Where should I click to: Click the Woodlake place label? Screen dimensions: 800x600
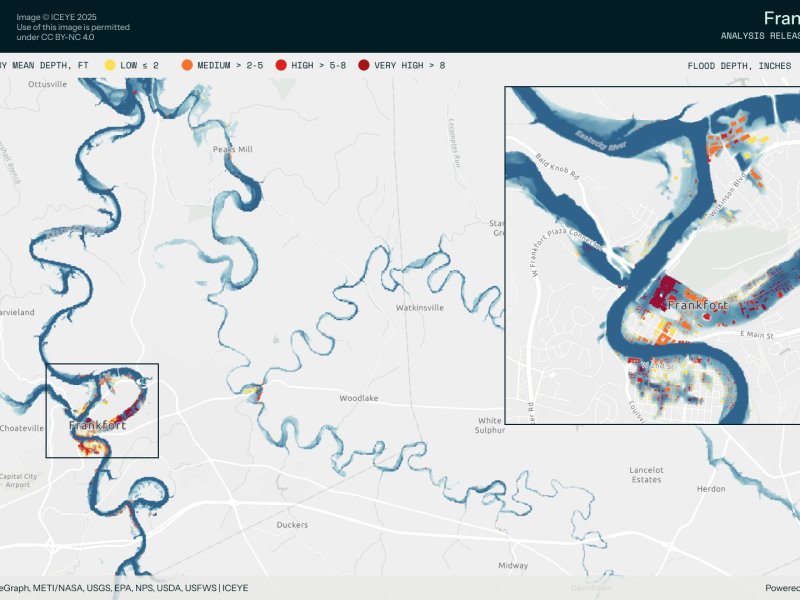coord(358,398)
